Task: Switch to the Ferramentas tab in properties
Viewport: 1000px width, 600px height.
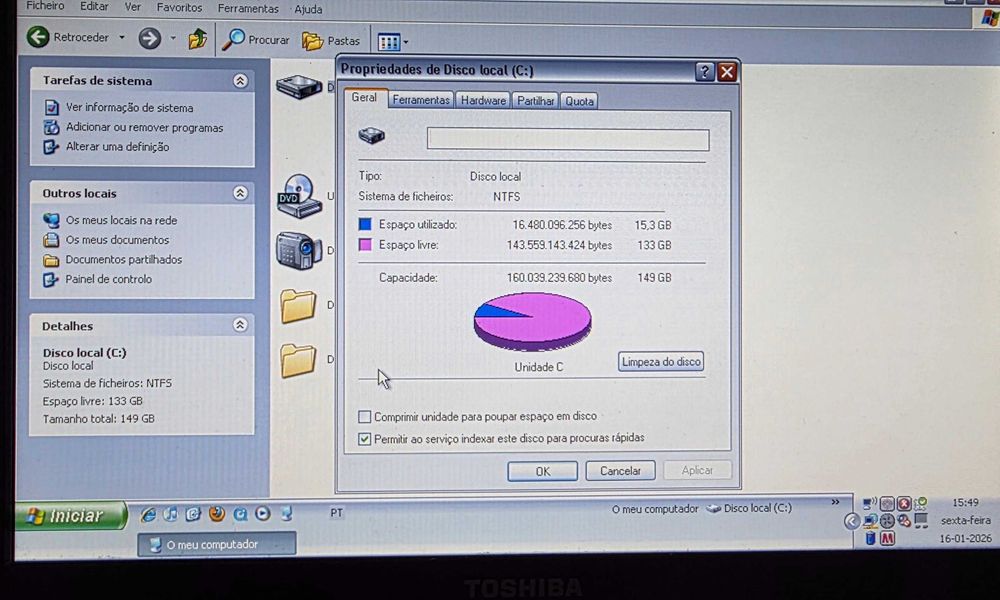Action: (421, 100)
